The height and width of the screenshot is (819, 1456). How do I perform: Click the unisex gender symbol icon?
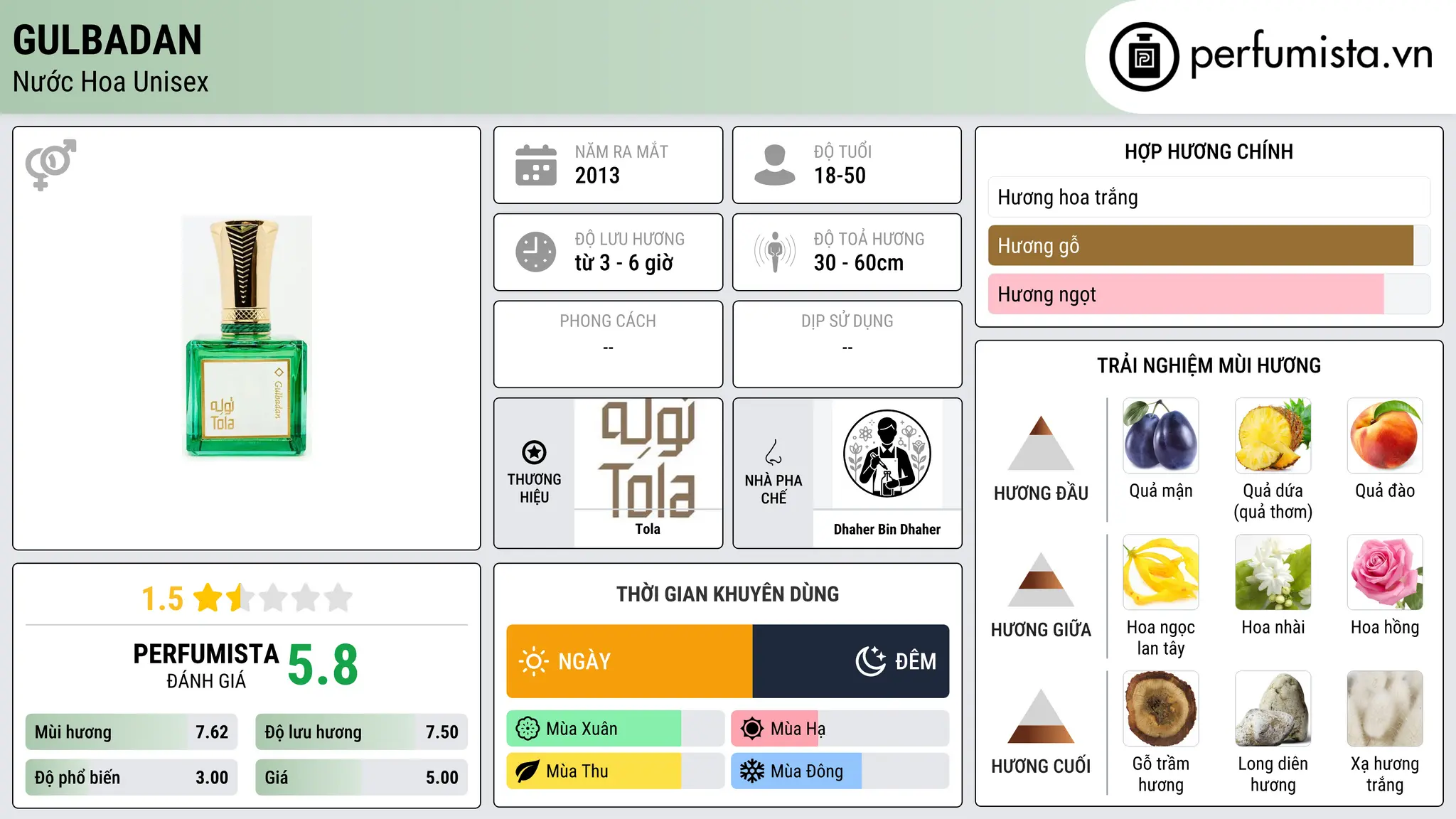pos(50,164)
